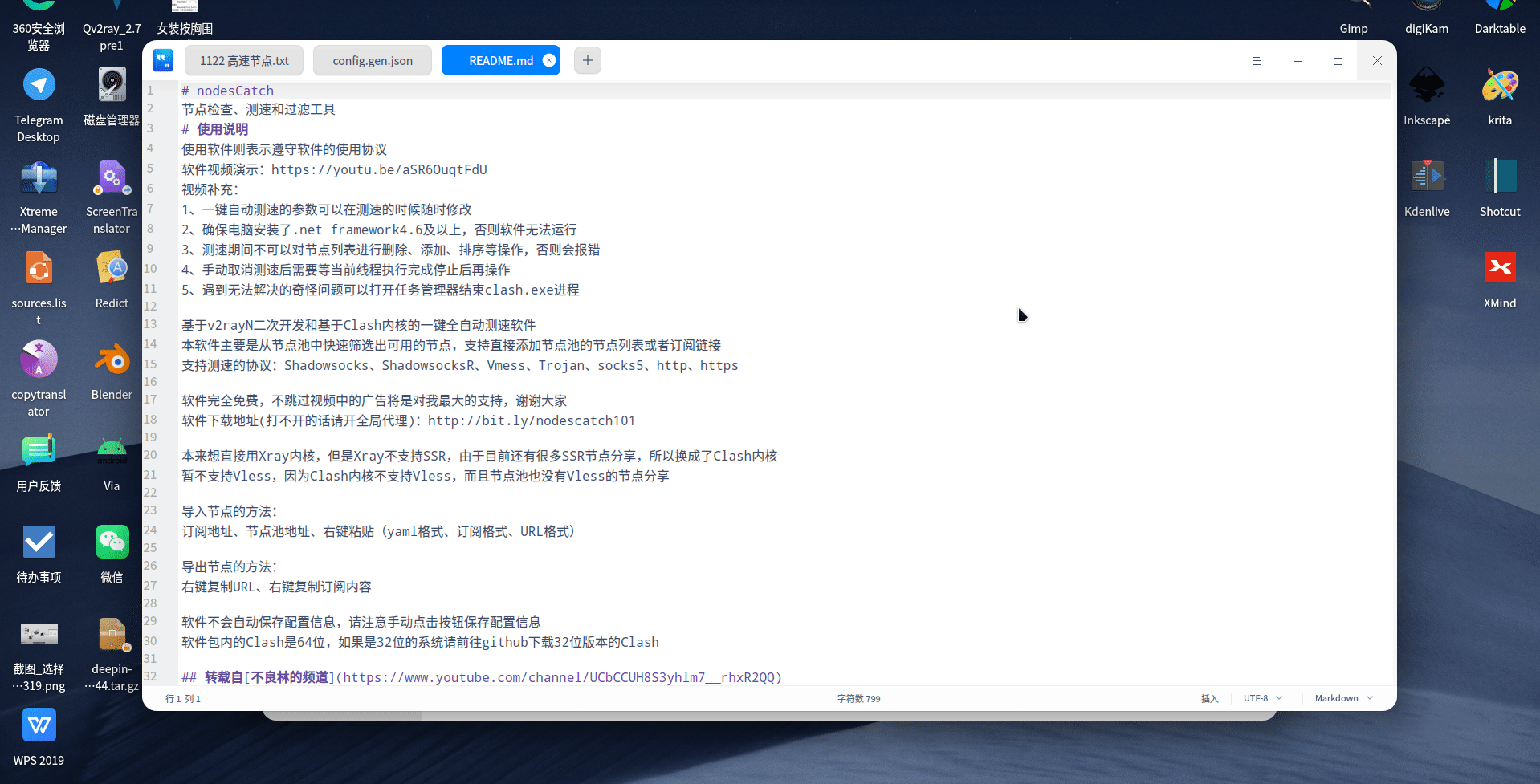1540x784 pixels.
Task: Open the Markdown language mode dropdown
Action: click(1342, 698)
